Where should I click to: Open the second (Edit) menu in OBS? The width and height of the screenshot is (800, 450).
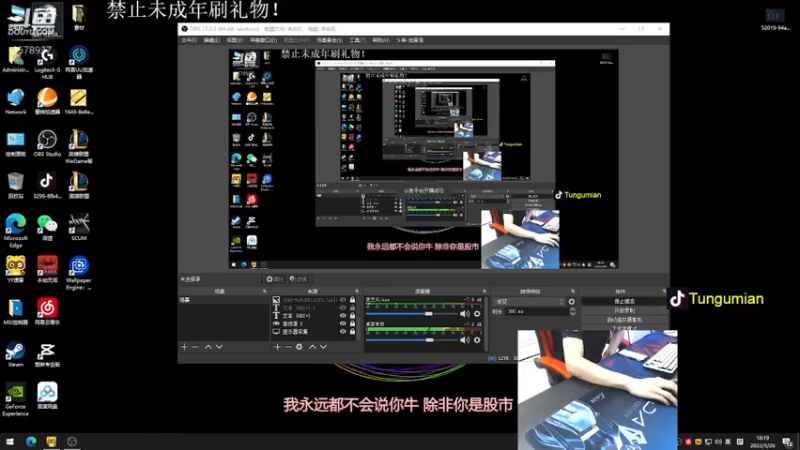pyautogui.click(x=211, y=40)
